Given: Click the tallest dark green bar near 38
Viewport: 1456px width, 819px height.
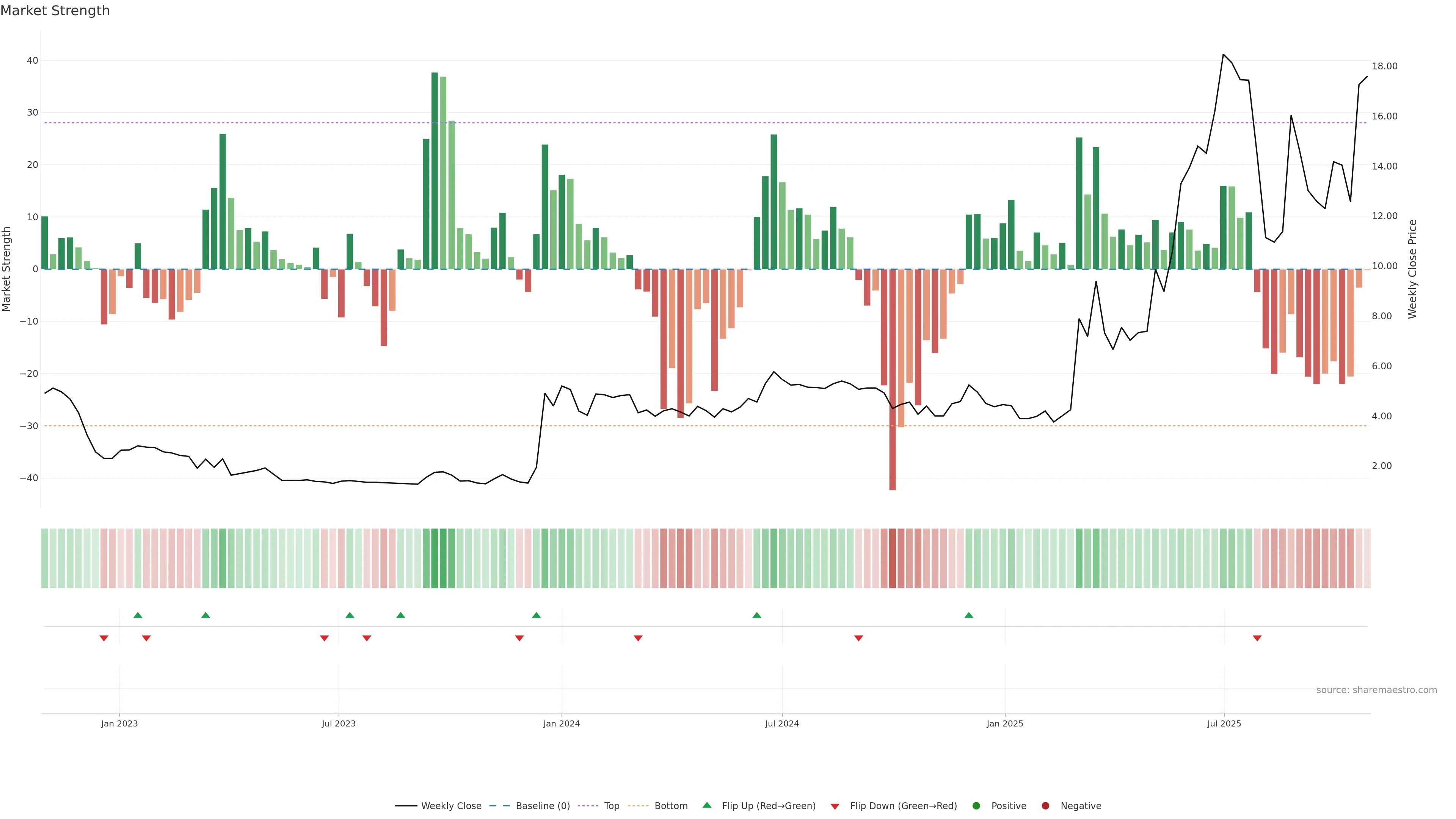Looking at the screenshot, I should point(435,169).
